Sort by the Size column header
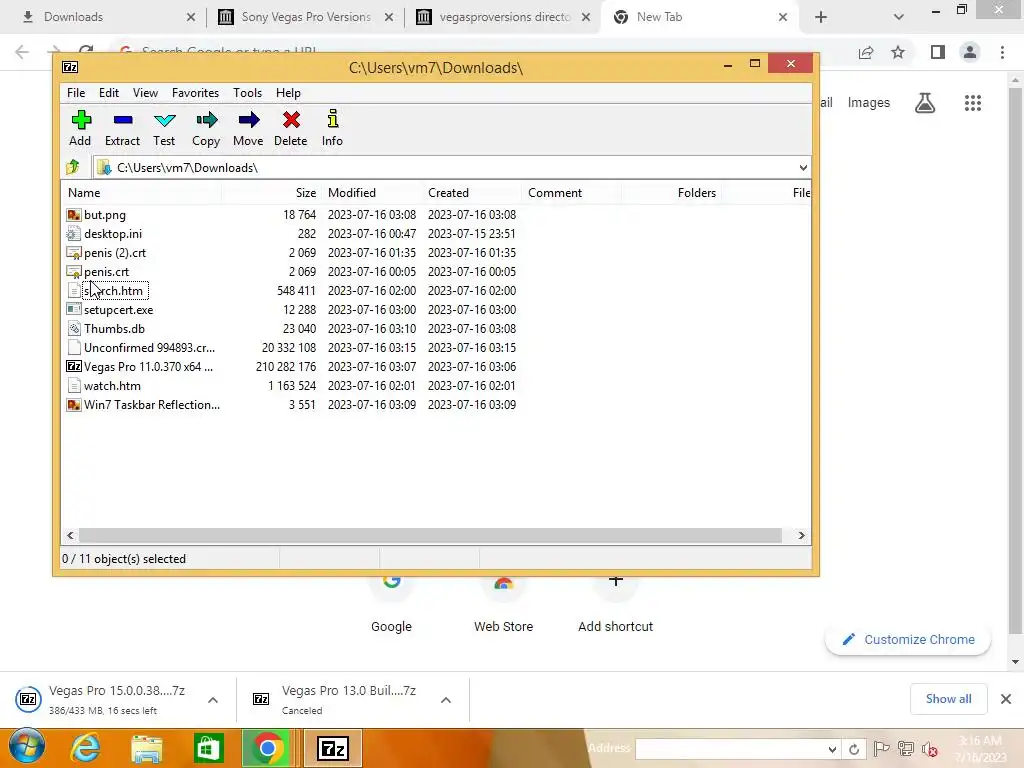Screen dimensions: 1024x768 click(x=270, y=193)
